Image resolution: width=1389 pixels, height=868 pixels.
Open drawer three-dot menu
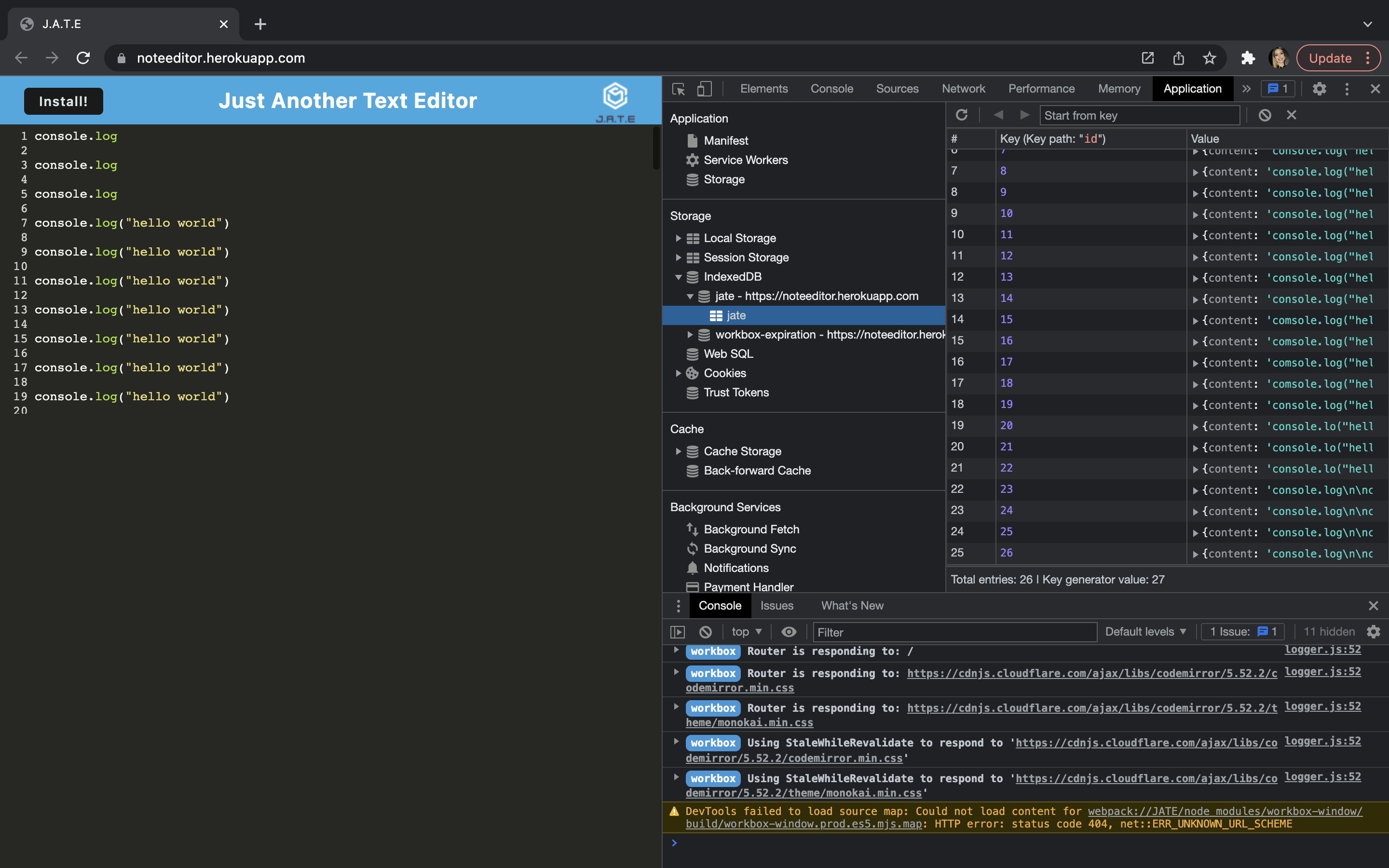tap(678, 606)
